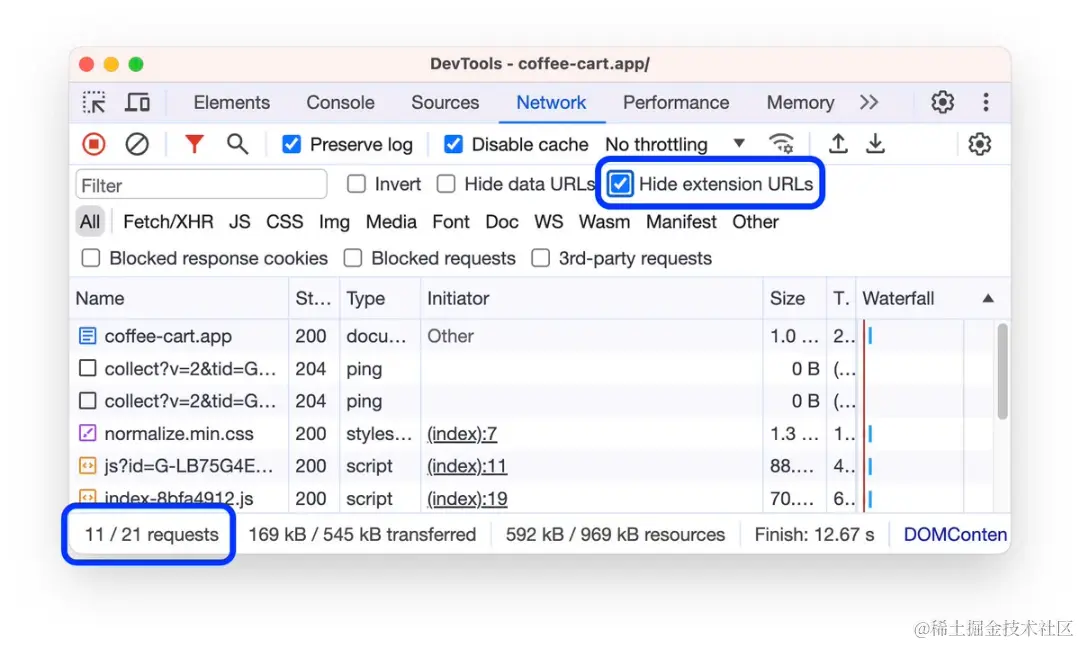1080x645 pixels.
Task: Filter requests by Font
Action: [x=450, y=222]
